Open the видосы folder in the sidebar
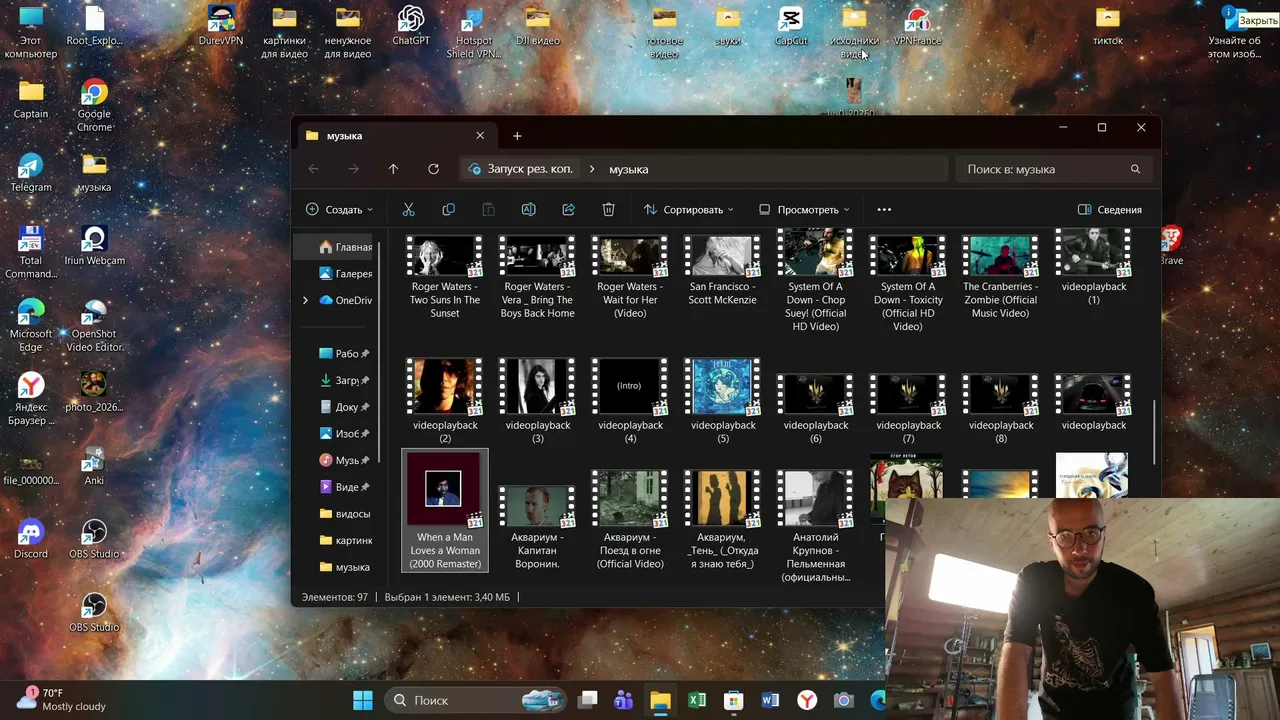This screenshot has width=1280, height=720. (x=345, y=514)
